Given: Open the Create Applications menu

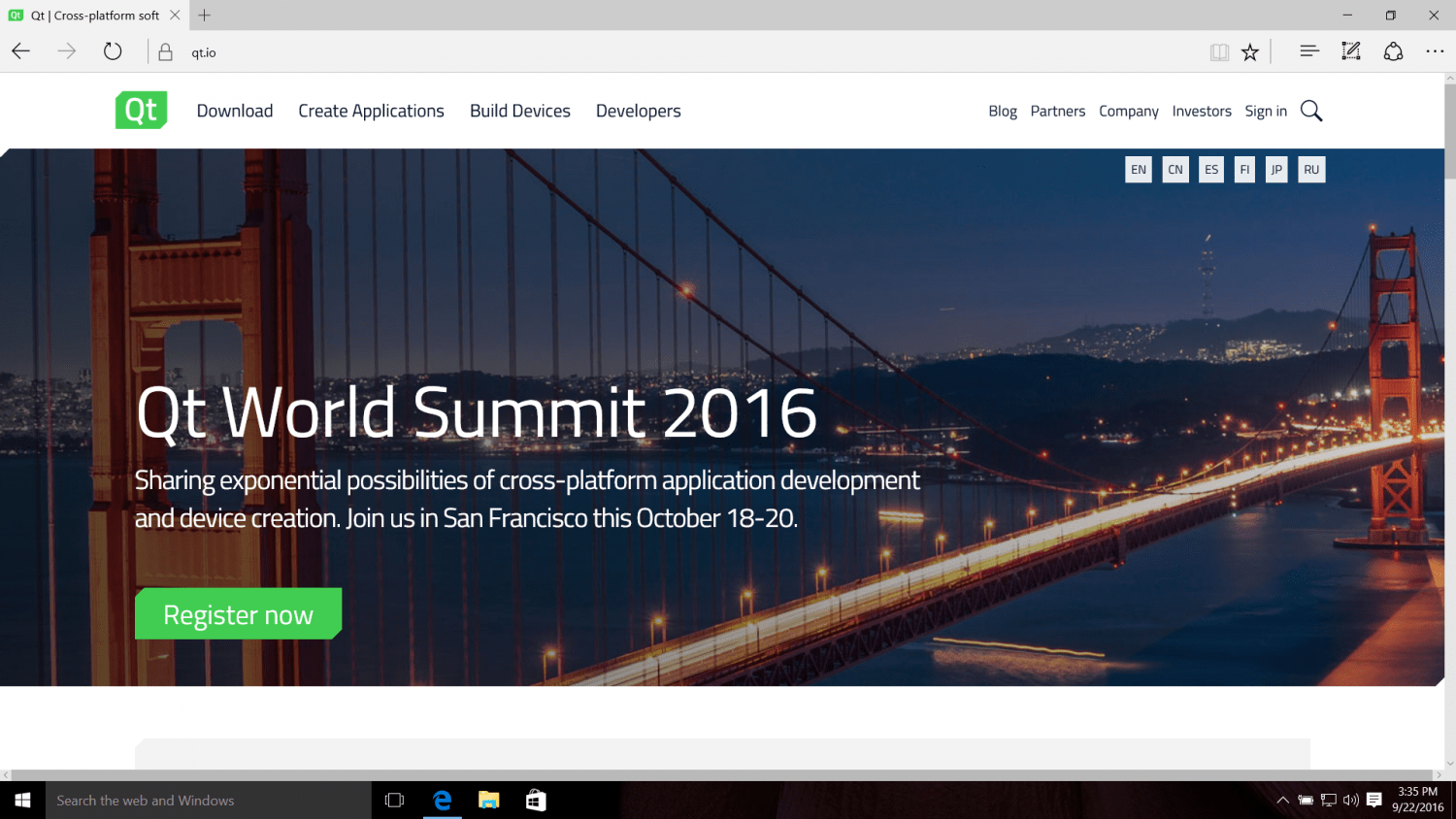Looking at the screenshot, I should point(371,111).
